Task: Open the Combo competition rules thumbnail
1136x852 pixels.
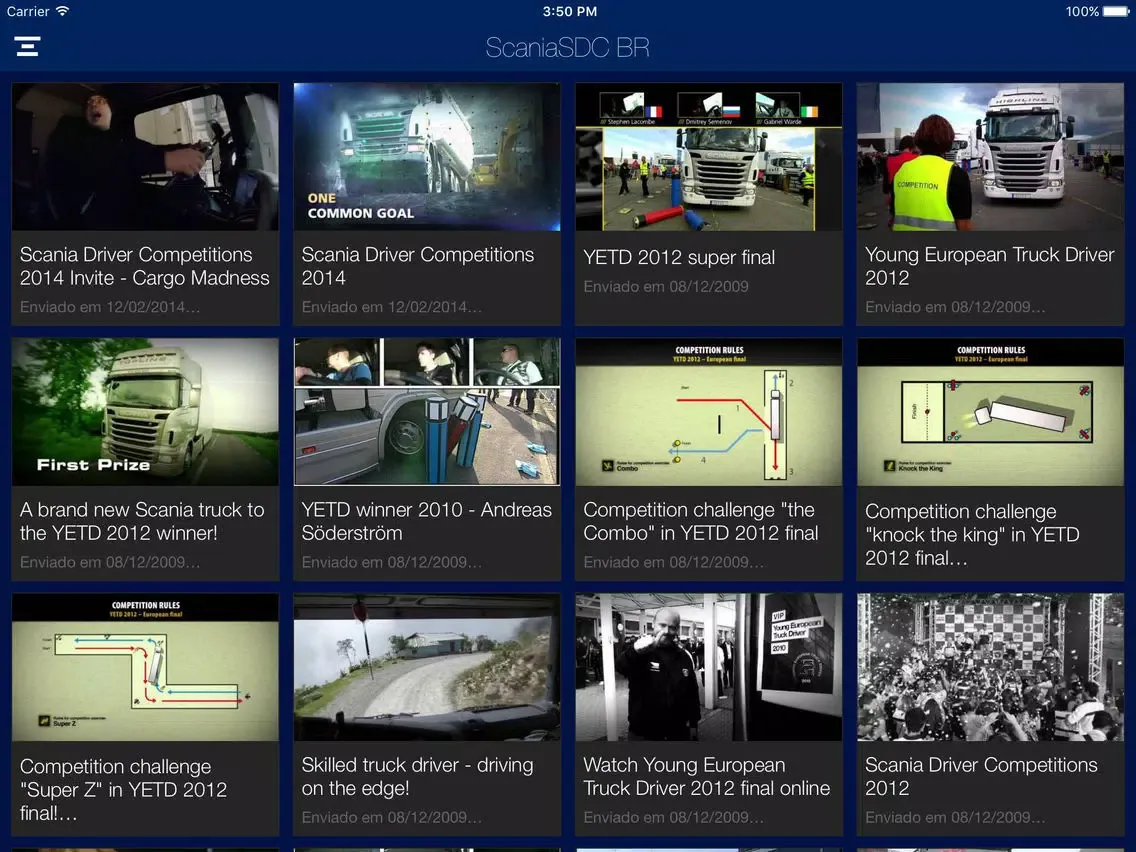Action: (x=709, y=412)
